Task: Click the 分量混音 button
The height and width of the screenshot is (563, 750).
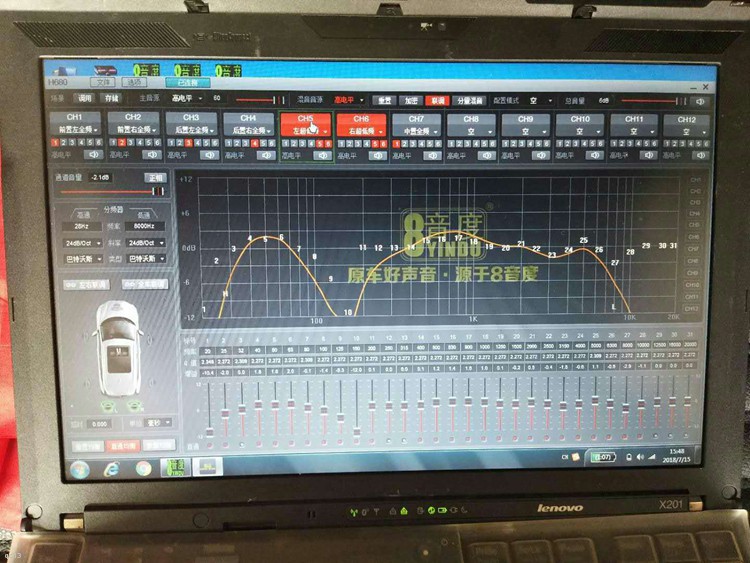Action: tap(469, 101)
